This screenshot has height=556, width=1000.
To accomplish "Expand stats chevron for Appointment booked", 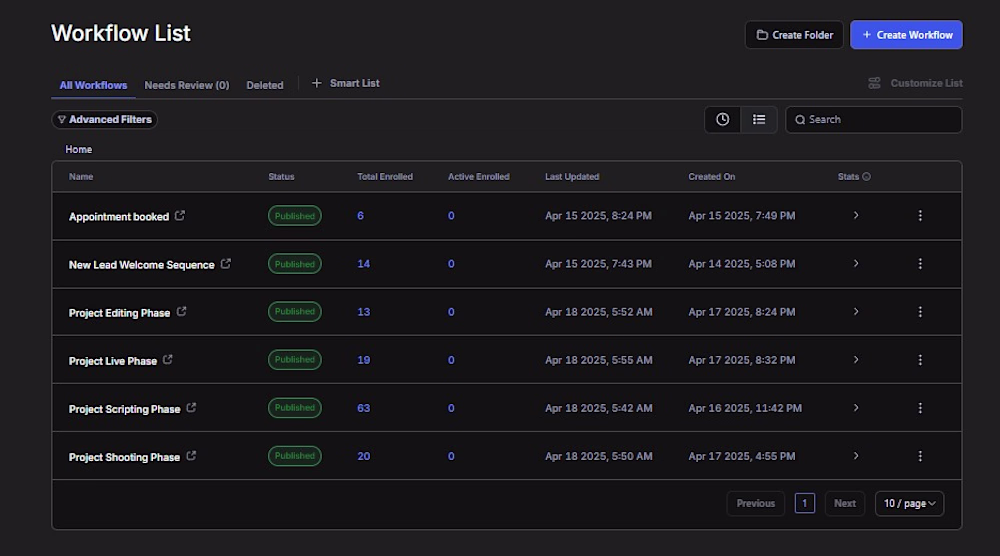I will click(x=856, y=216).
